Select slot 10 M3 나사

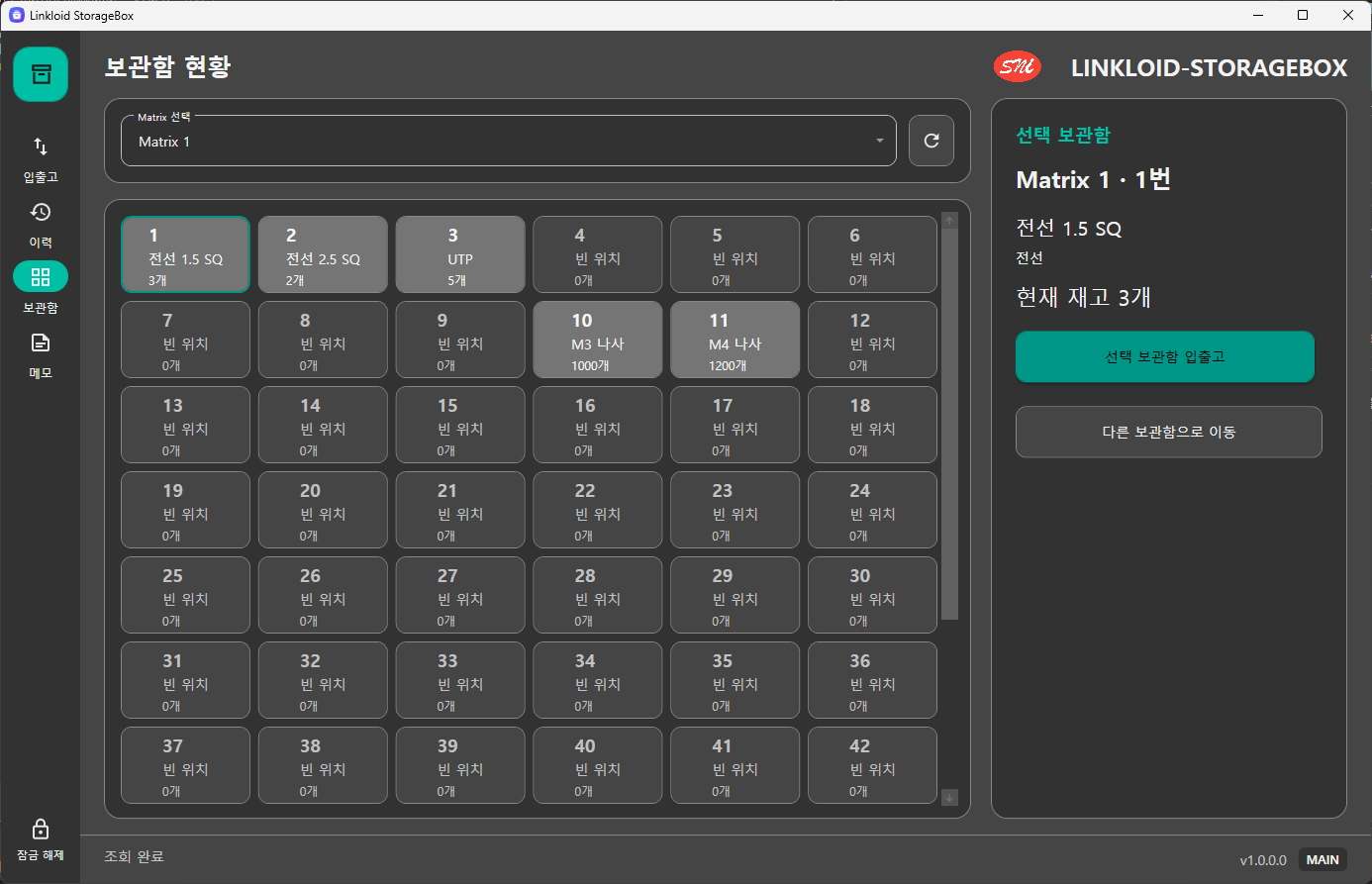(x=598, y=340)
